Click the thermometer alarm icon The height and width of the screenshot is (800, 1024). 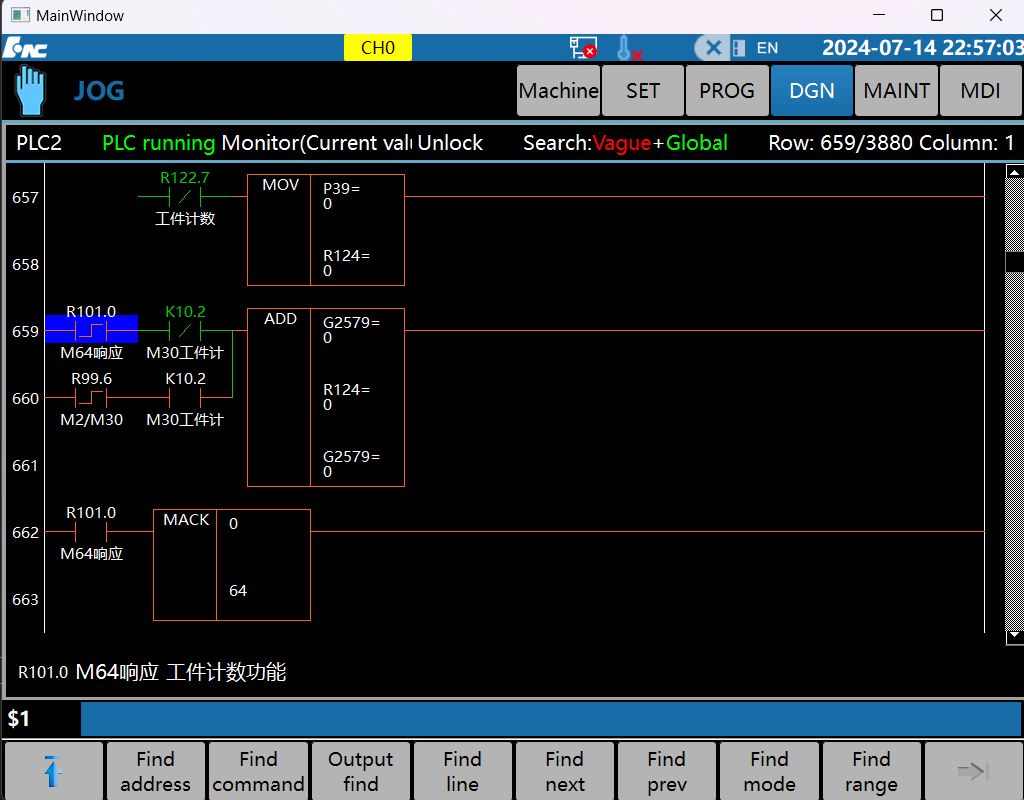[628, 48]
